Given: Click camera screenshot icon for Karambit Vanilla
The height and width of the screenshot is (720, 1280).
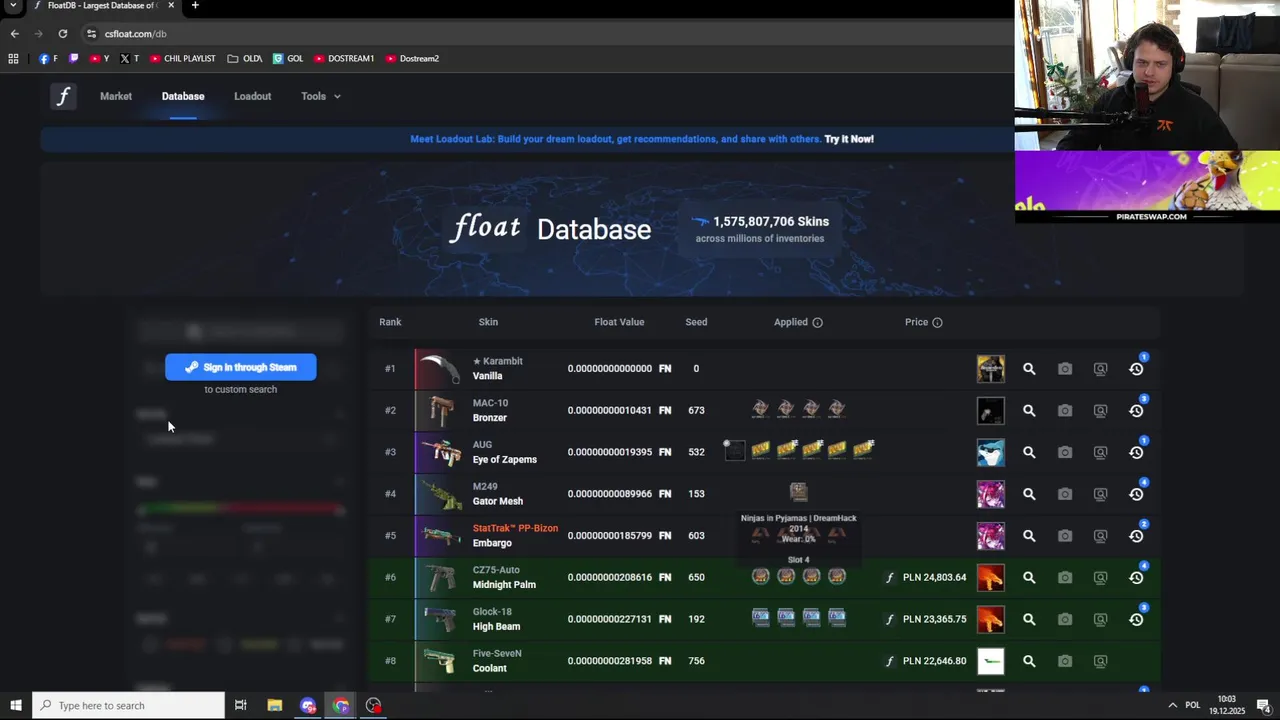Looking at the screenshot, I should point(1065,369).
